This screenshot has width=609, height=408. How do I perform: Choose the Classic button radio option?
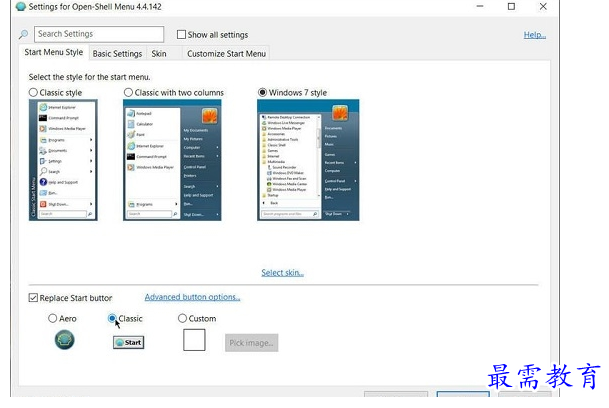coord(112,318)
